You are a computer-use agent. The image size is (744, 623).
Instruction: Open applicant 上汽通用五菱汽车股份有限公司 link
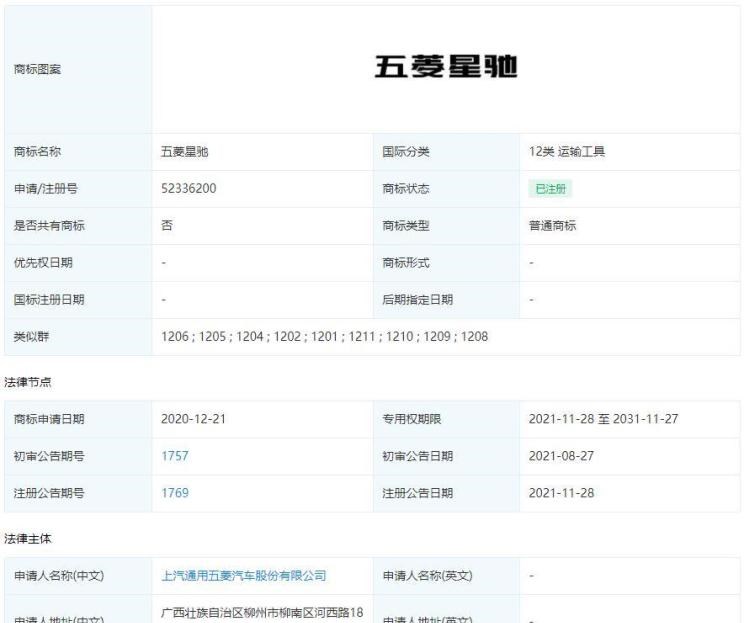[244, 576]
